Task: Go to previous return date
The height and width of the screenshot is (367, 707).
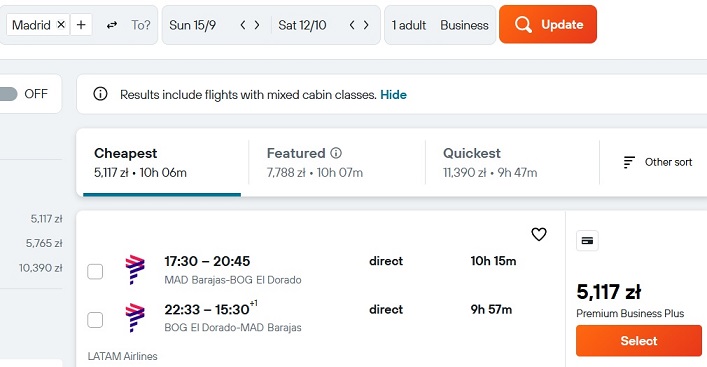Action: click(352, 25)
